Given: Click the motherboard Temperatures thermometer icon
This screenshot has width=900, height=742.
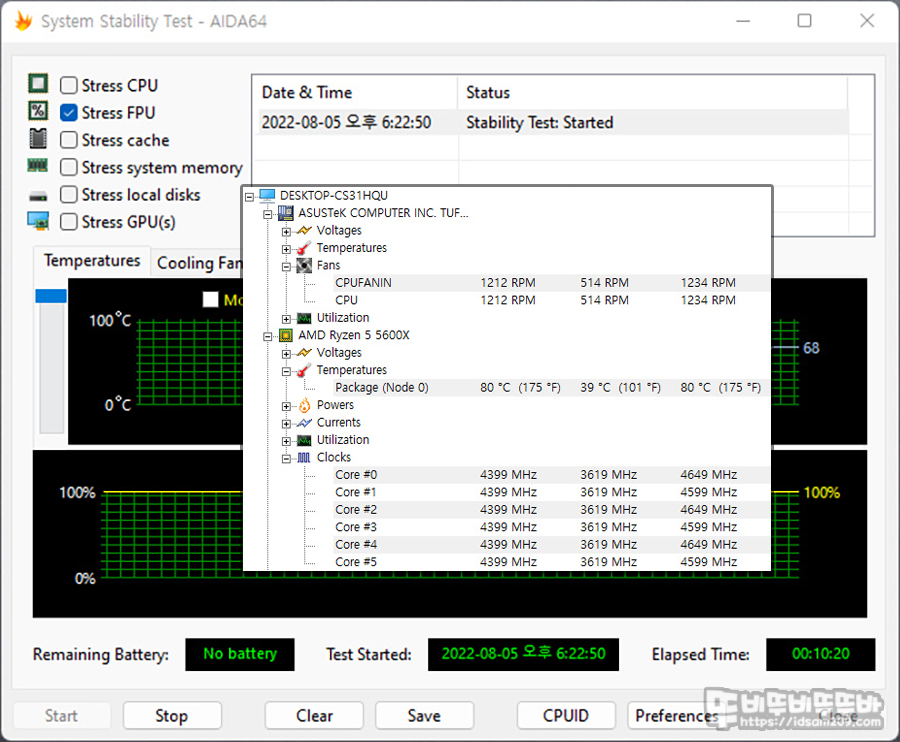Looking at the screenshot, I should pyautogui.click(x=304, y=248).
